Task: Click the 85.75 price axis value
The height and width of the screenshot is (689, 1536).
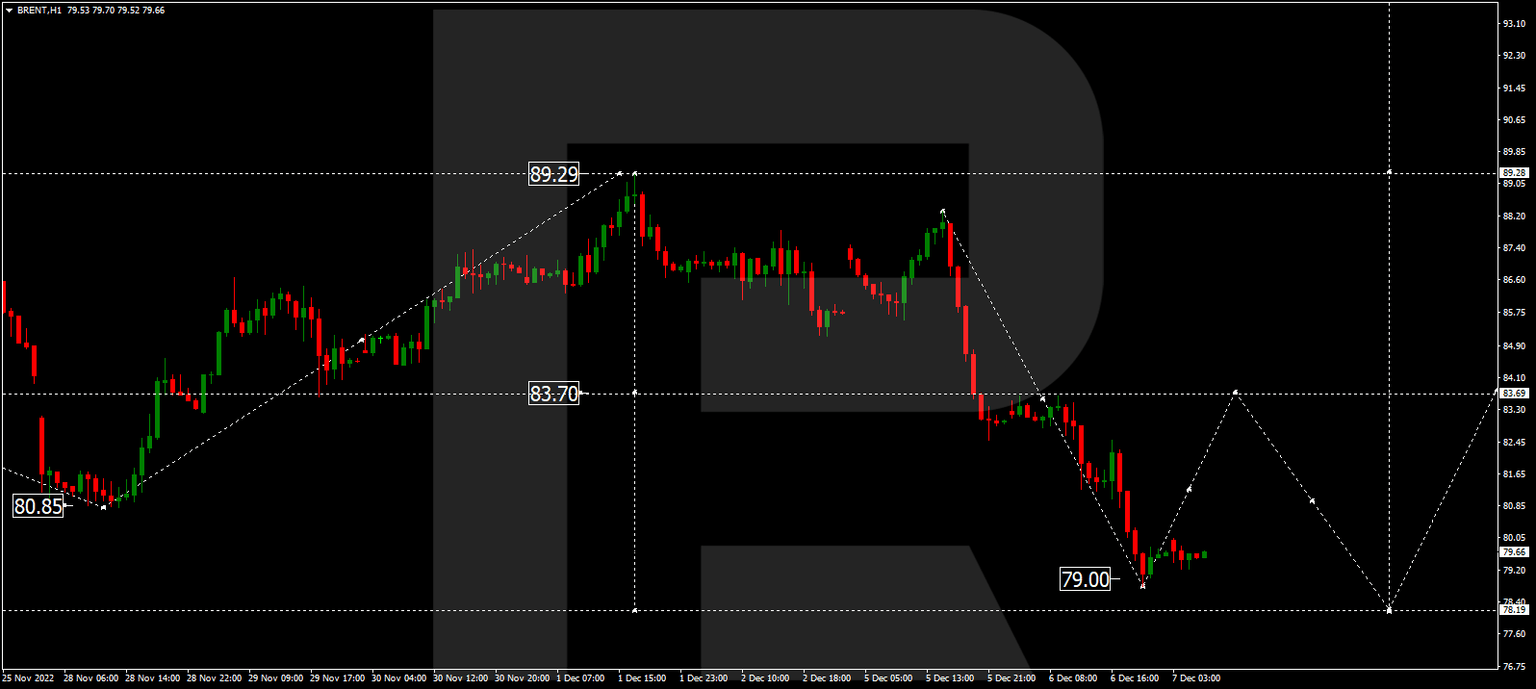Action: click(1513, 313)
